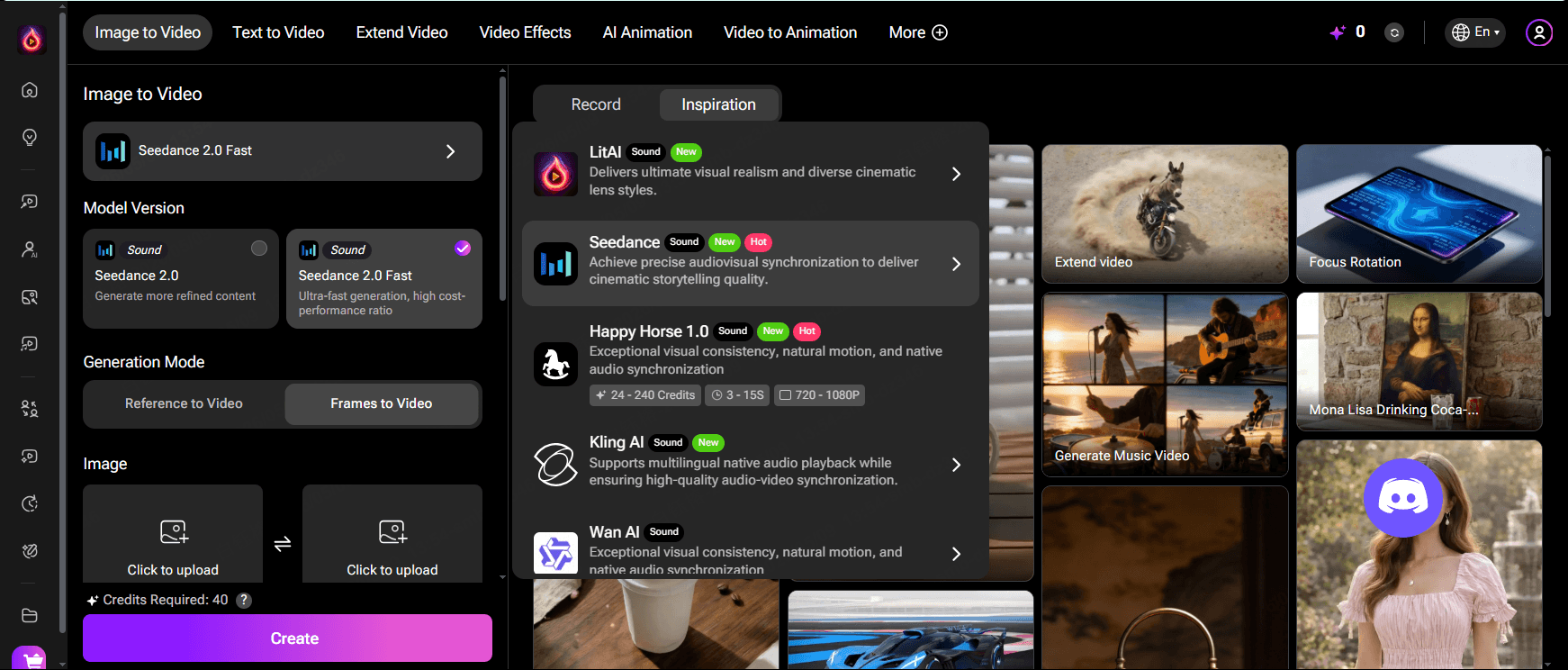Click the question mark beside Credits Required
1568x670 pixels.
[x=244, y=600]
